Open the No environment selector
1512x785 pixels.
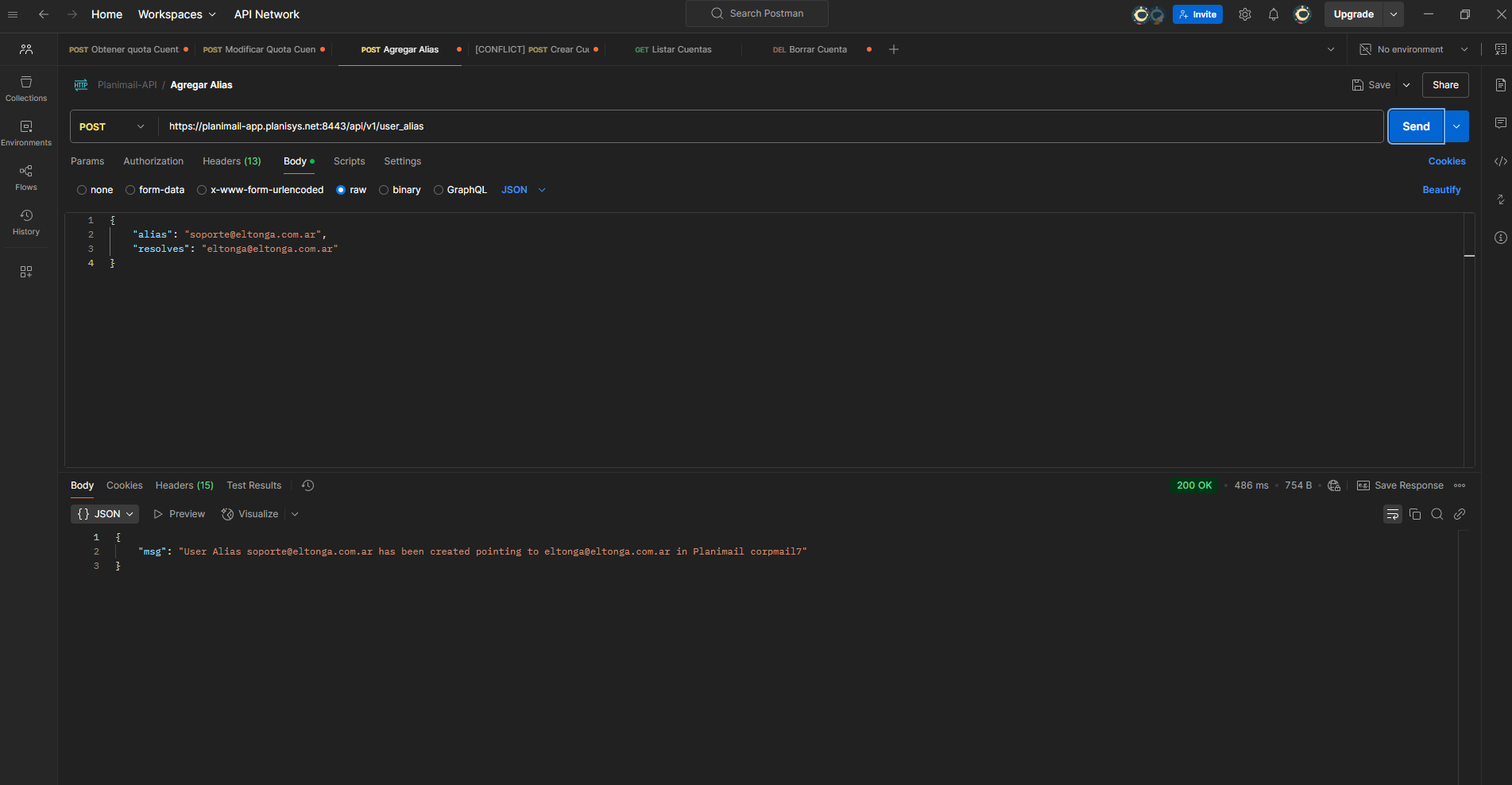pyautogui.click(x=1414, y=49)
